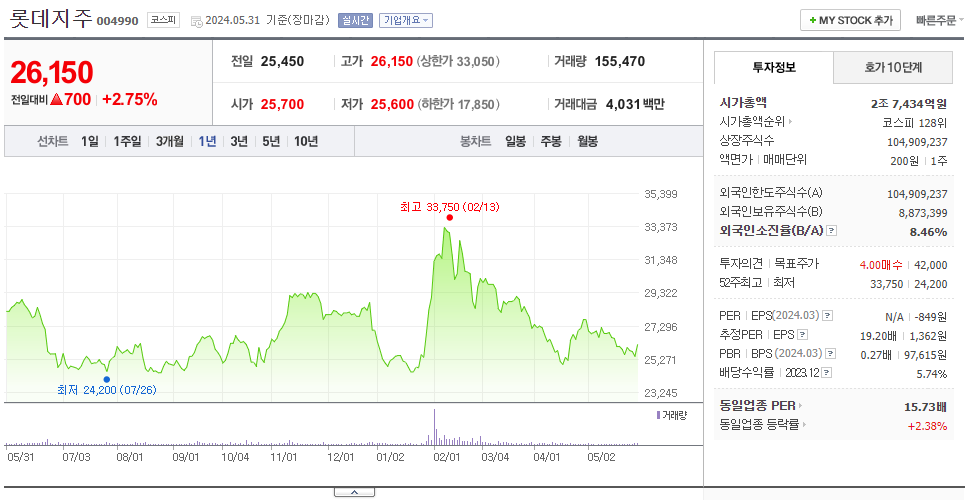
Task: Click the 목표주가 label
Action: tap(796, 264)
